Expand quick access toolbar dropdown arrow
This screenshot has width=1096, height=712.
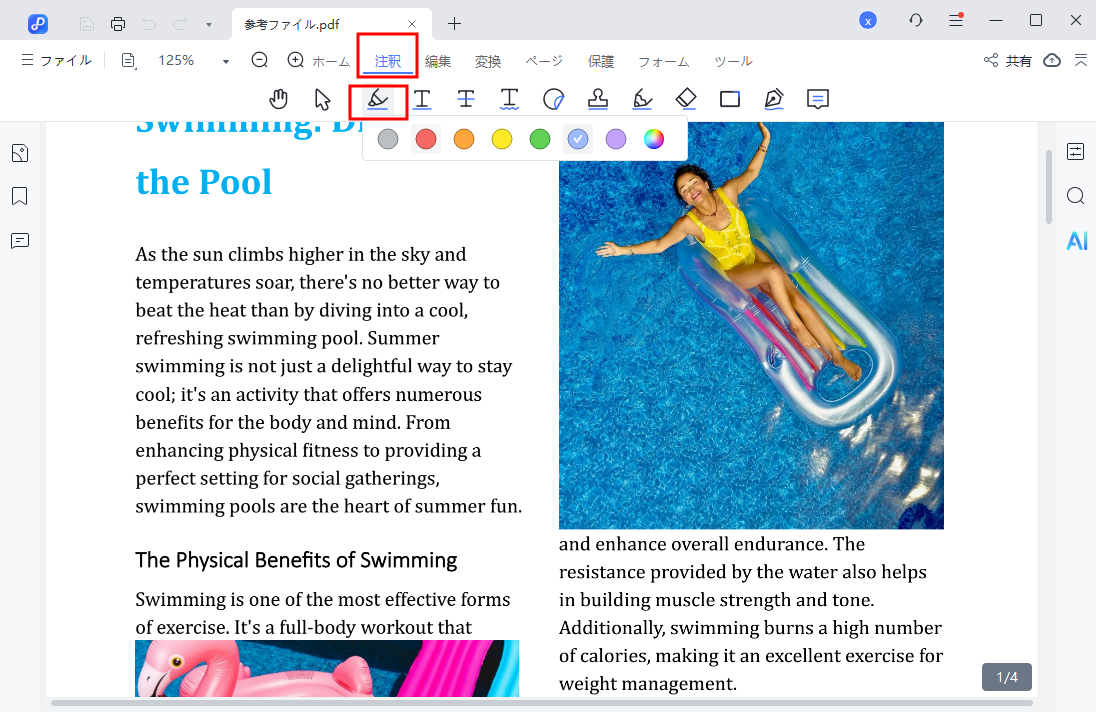(208, 23)
